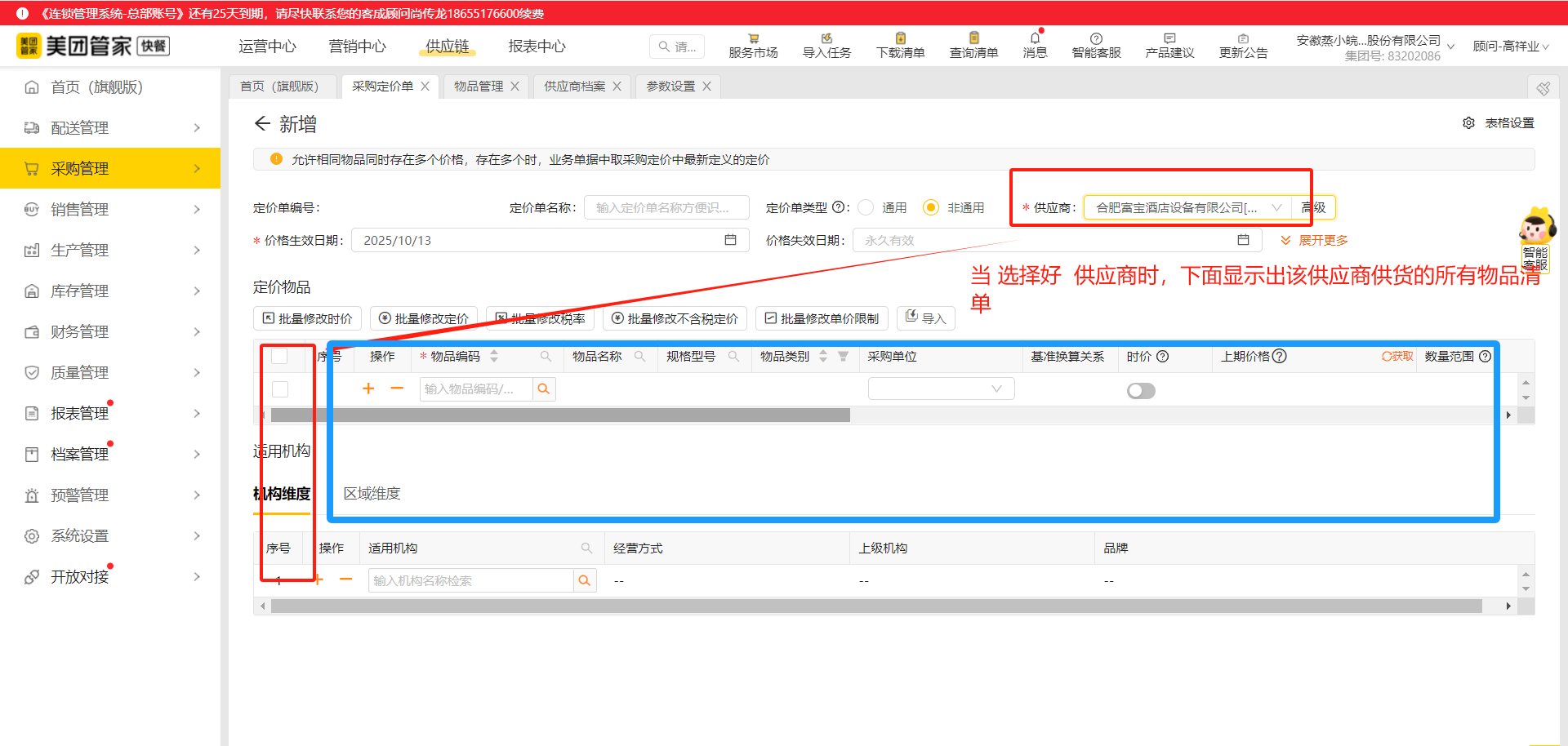This screenshot has width=1568, height=746.
Task: Click the back arrow beside 新增
Action: (261, 123)
